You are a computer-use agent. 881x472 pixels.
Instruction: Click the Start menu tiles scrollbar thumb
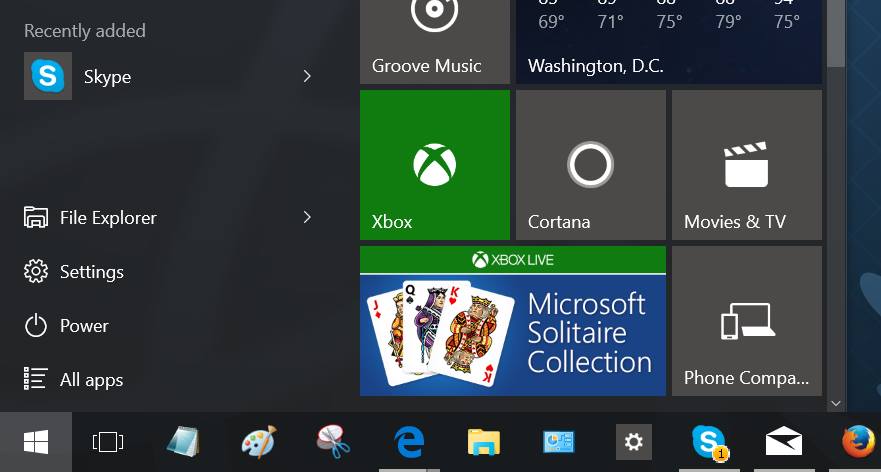[836, 33]
